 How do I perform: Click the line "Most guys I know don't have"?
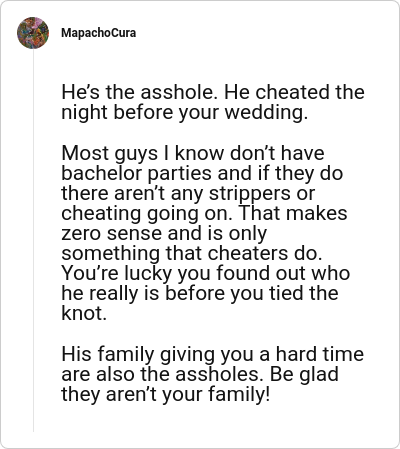click(x=193, y=153)
